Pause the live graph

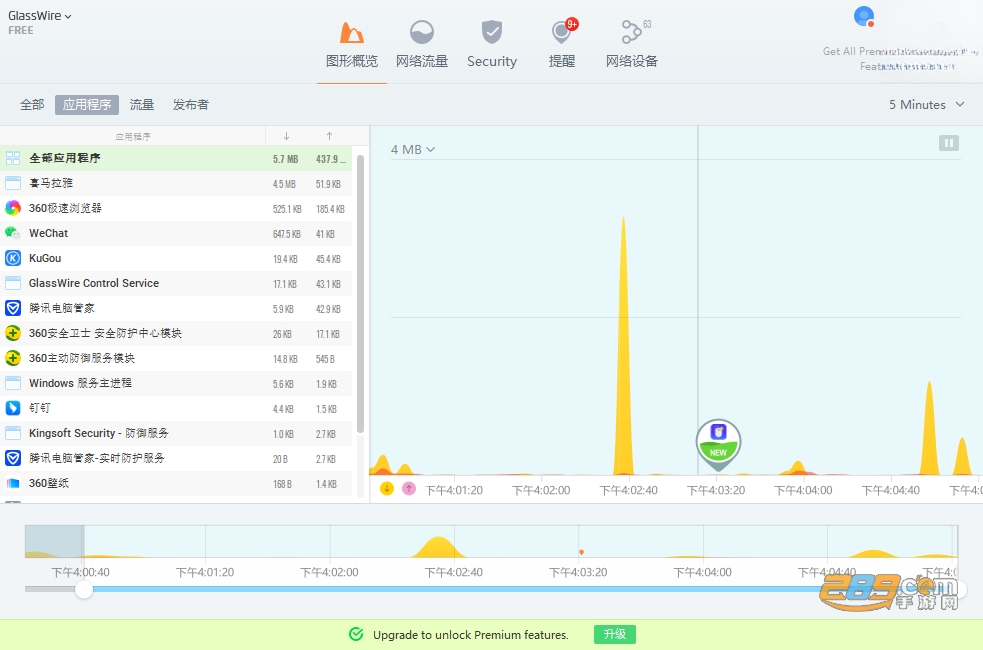[949, 143]
